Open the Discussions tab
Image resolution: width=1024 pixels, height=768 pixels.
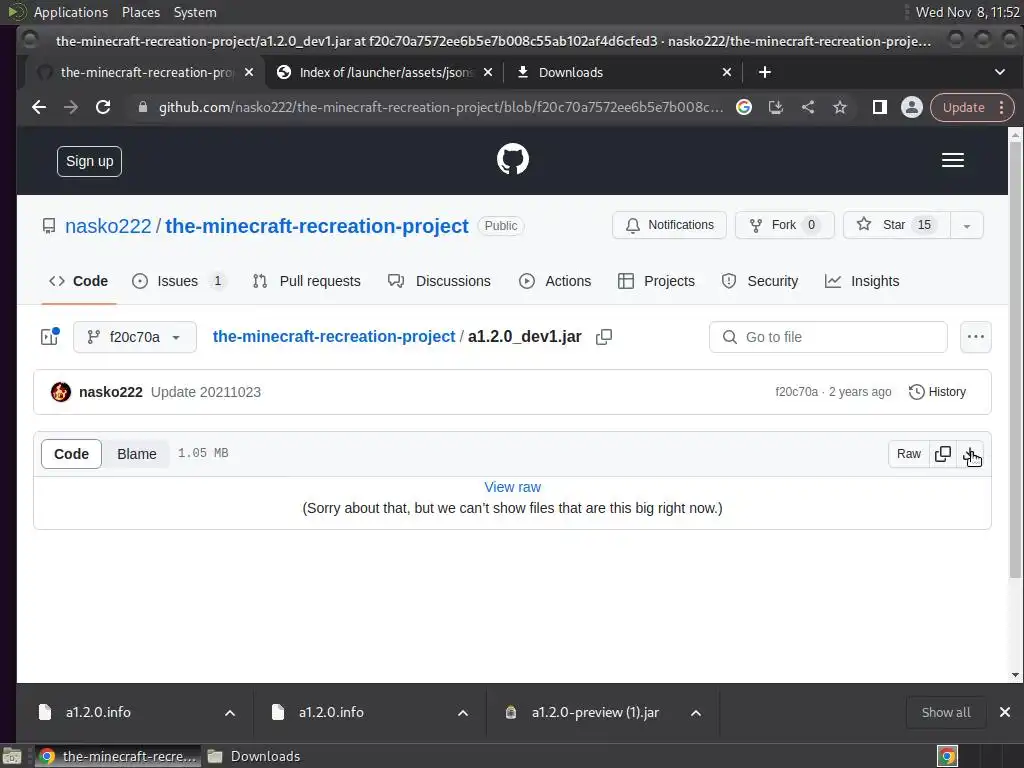439,281
